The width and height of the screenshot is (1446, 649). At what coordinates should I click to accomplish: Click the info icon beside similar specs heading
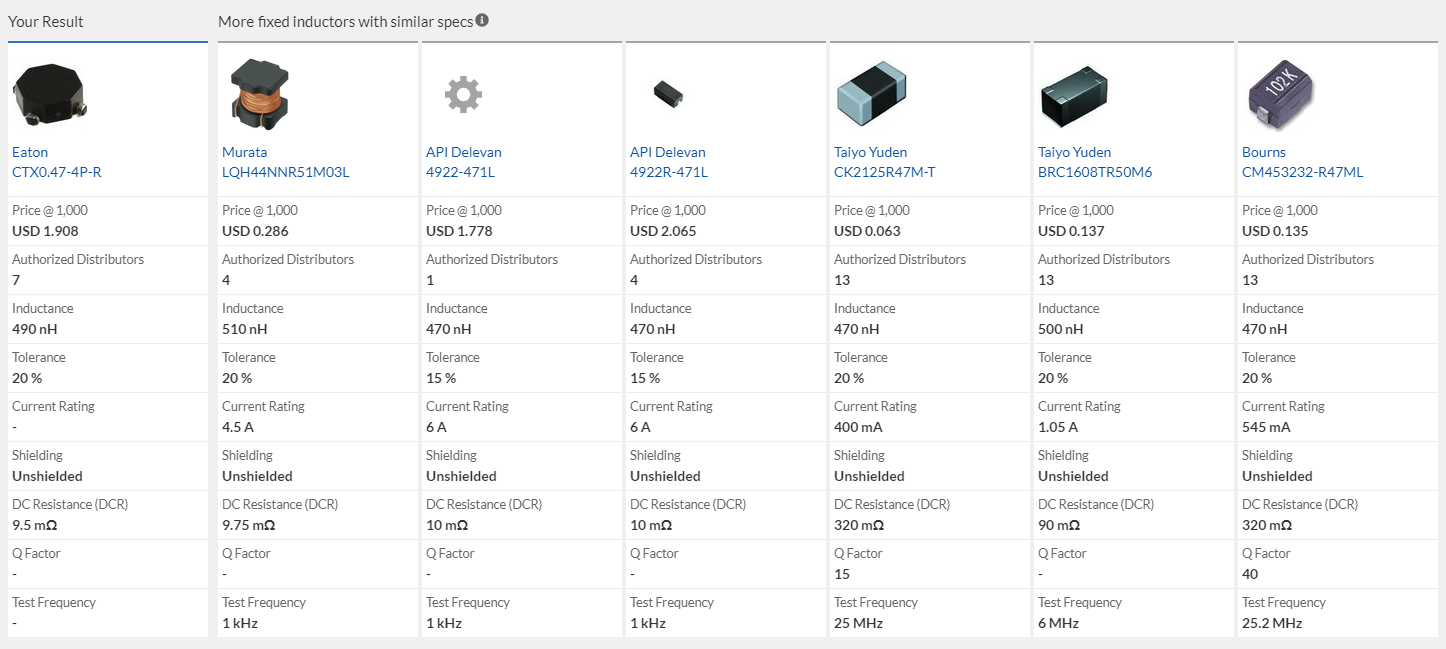click(482, 20)
